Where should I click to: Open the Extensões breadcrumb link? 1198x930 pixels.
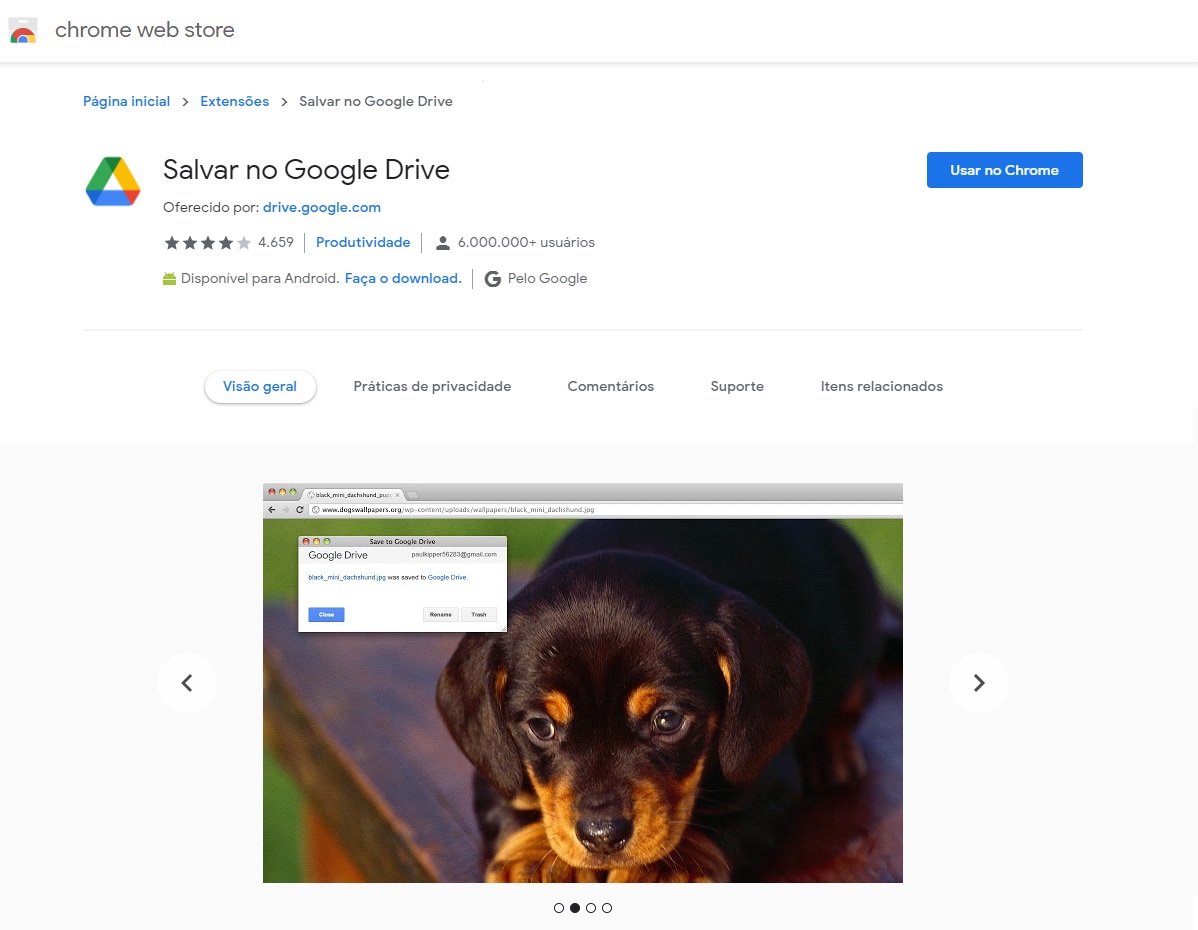click(x=235, y=102)
